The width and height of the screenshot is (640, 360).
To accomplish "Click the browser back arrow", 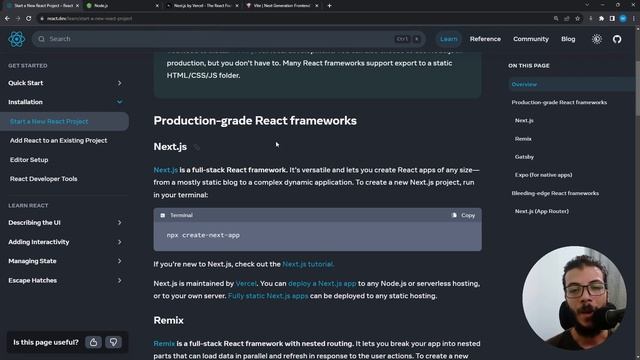I will pyautogui.click(x=7, y=18).
